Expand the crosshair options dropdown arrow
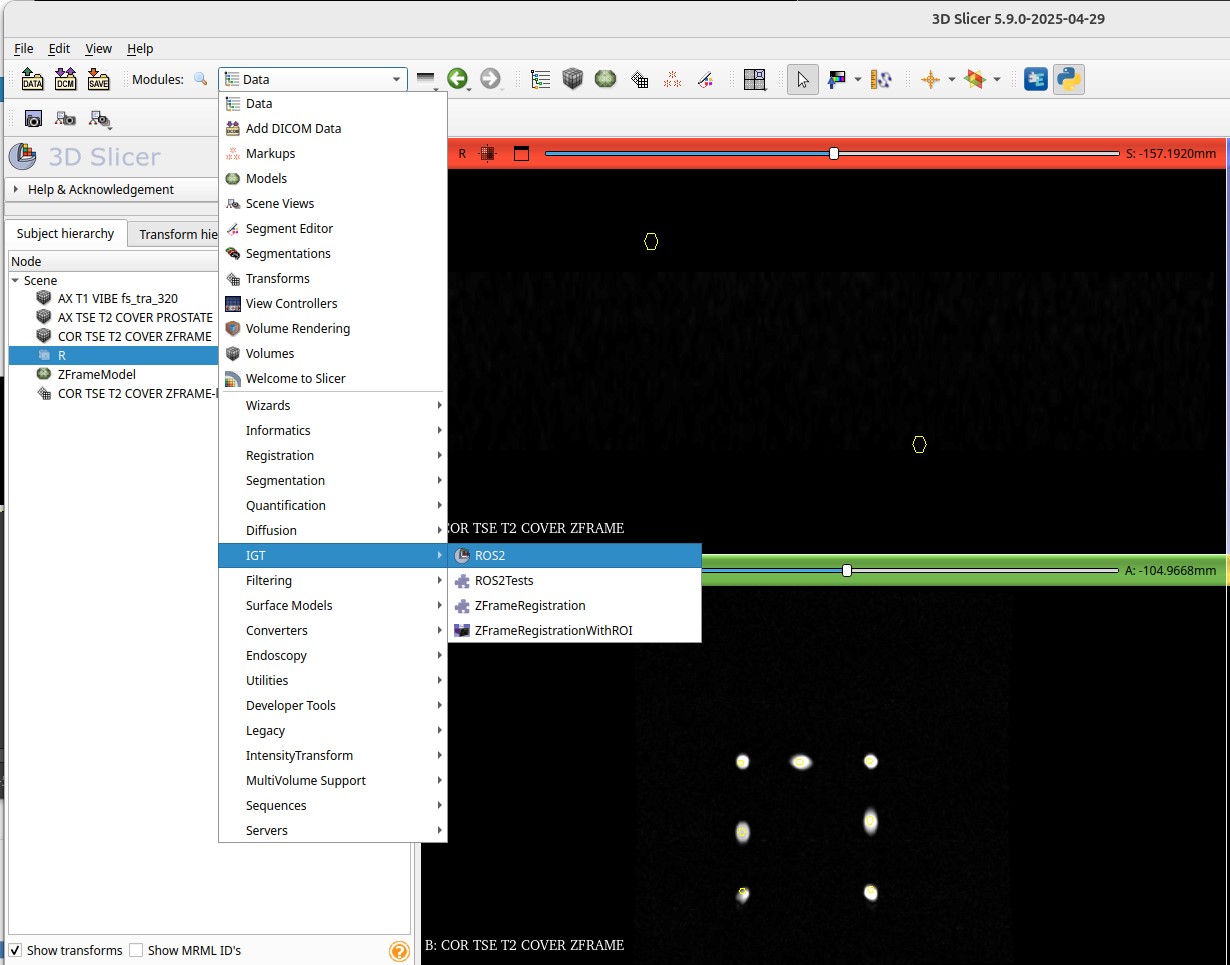The image size is (1230, 965). point(952,80)
